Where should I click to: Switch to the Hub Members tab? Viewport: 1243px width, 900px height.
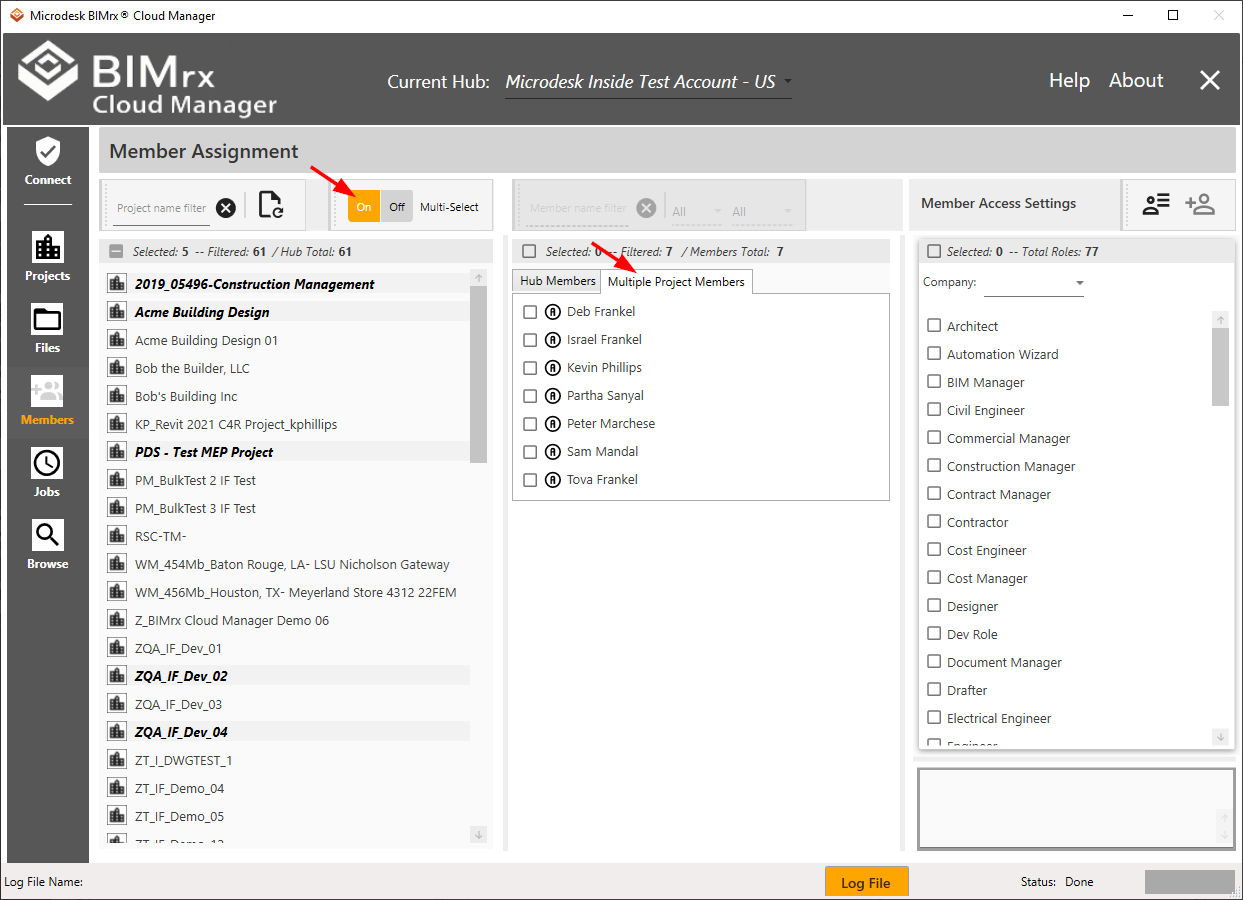pyautogui.click(x=558, y=281)
